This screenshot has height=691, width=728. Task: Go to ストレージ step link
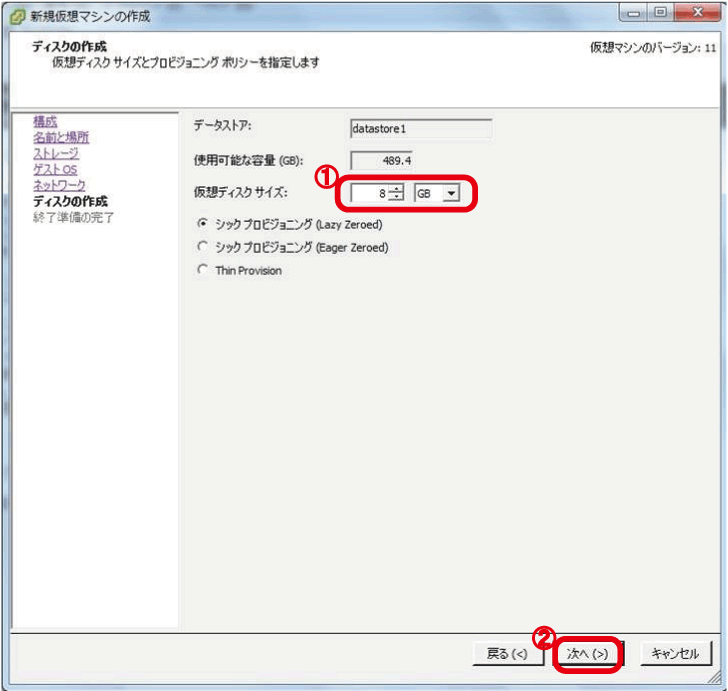(x=56, y=153)
